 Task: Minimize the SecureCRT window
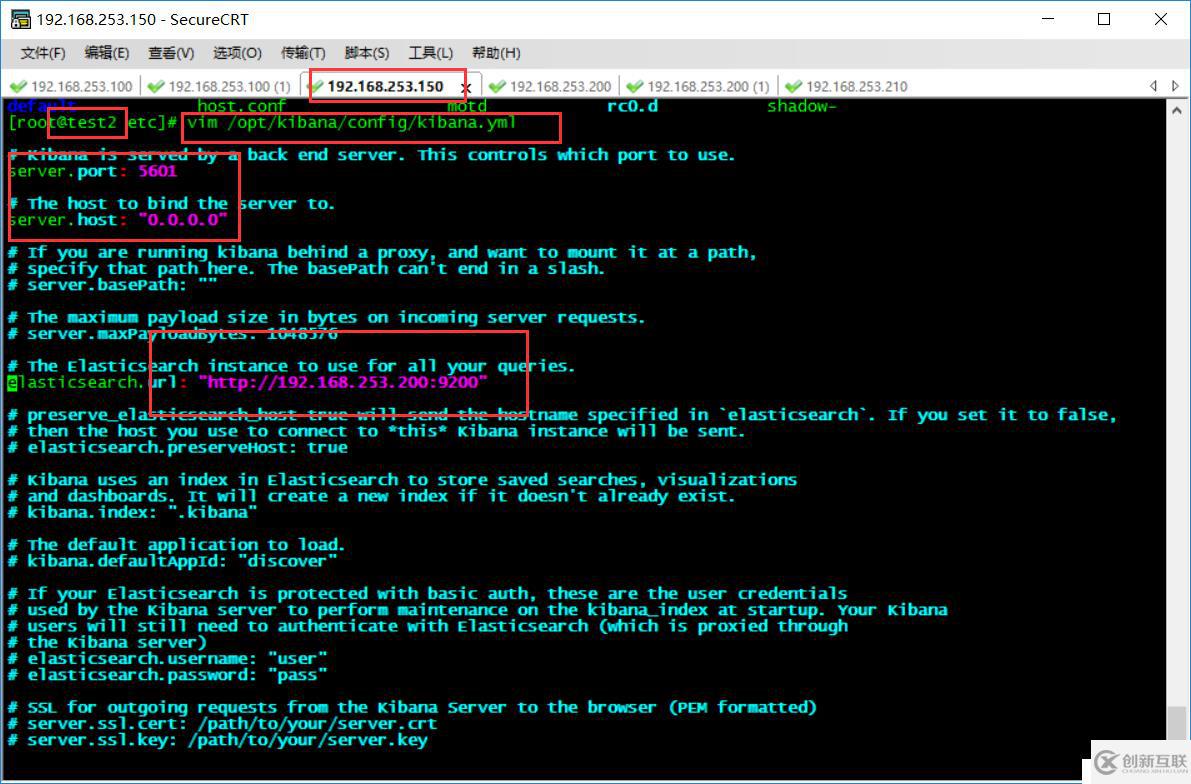coord(1048,19)
